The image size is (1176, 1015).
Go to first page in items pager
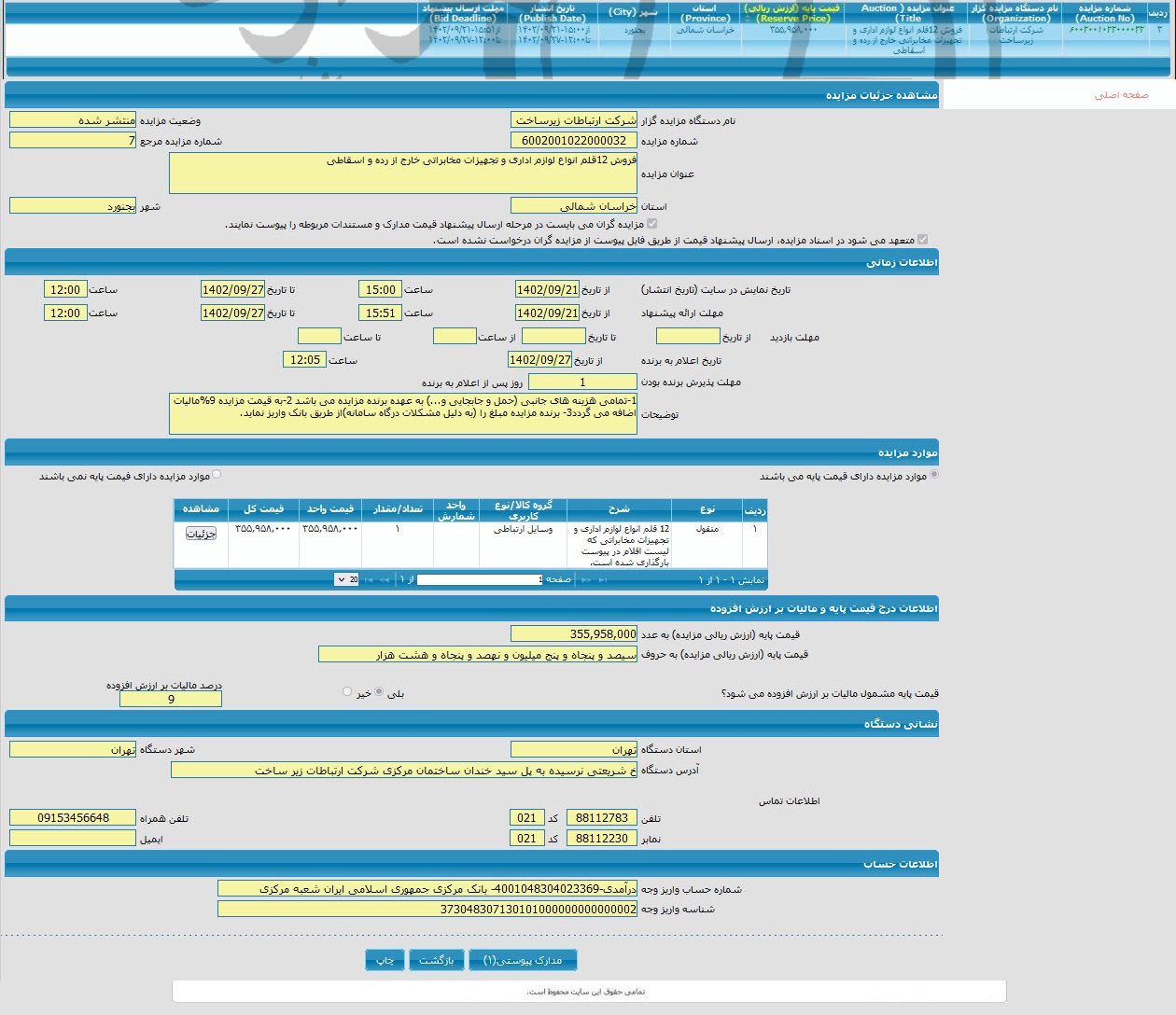point(603,579)
